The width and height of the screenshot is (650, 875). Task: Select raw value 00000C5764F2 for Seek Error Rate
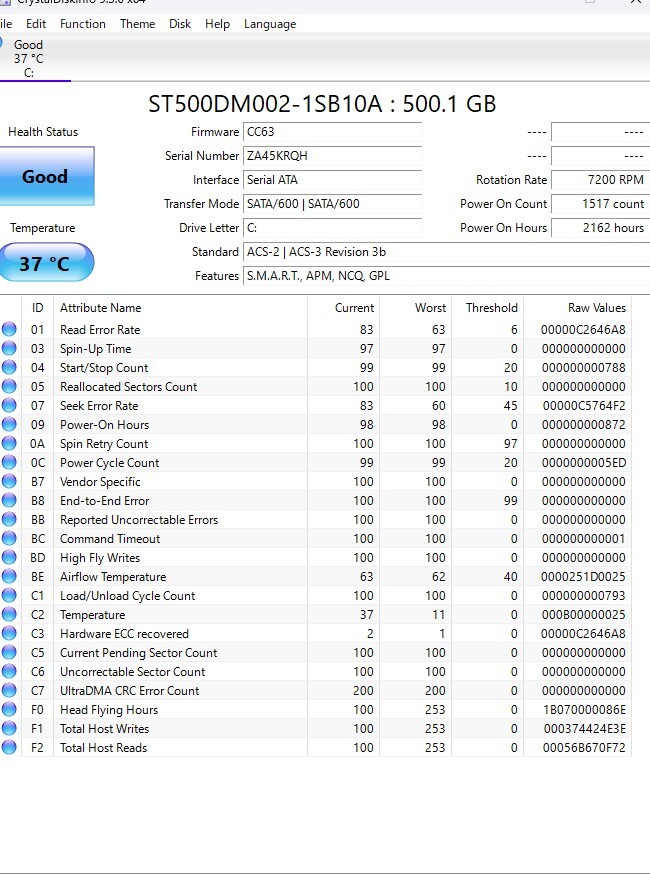click(584, 406)
